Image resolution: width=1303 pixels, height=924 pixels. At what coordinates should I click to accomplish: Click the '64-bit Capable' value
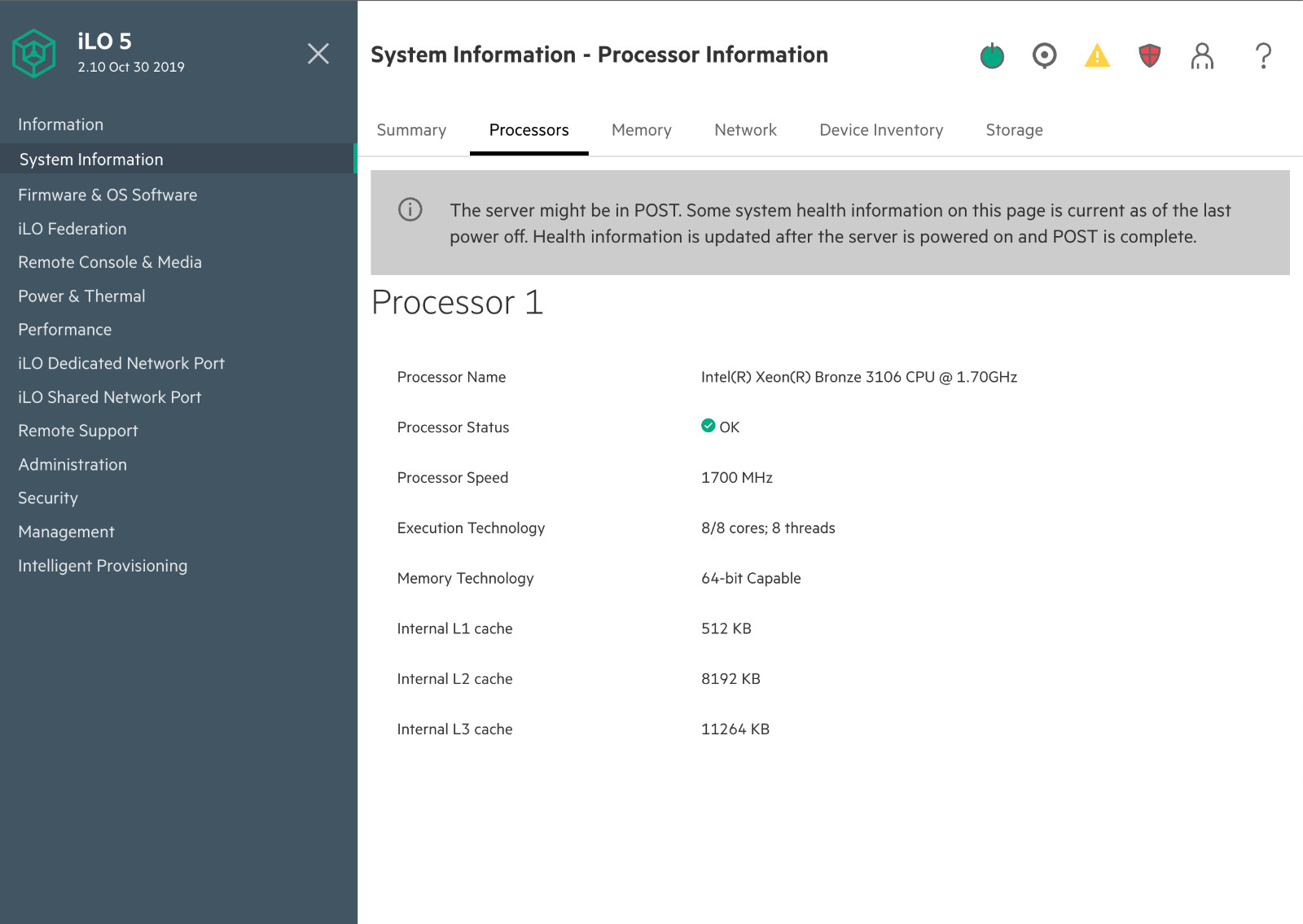(751, 578)
